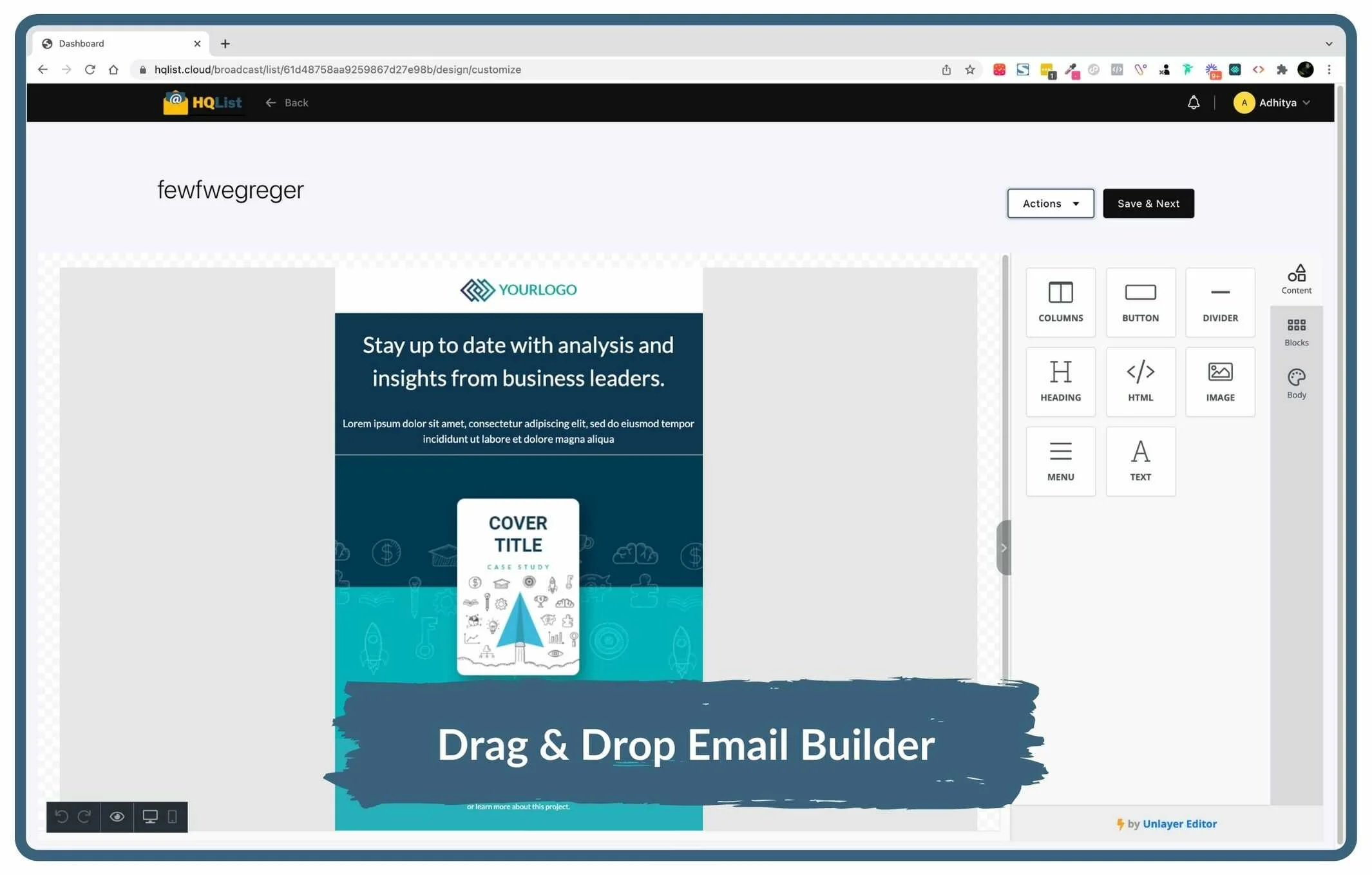The image size is (1372, 875).
Task: Select the Image content tool
Action: tap(1220, 381)
